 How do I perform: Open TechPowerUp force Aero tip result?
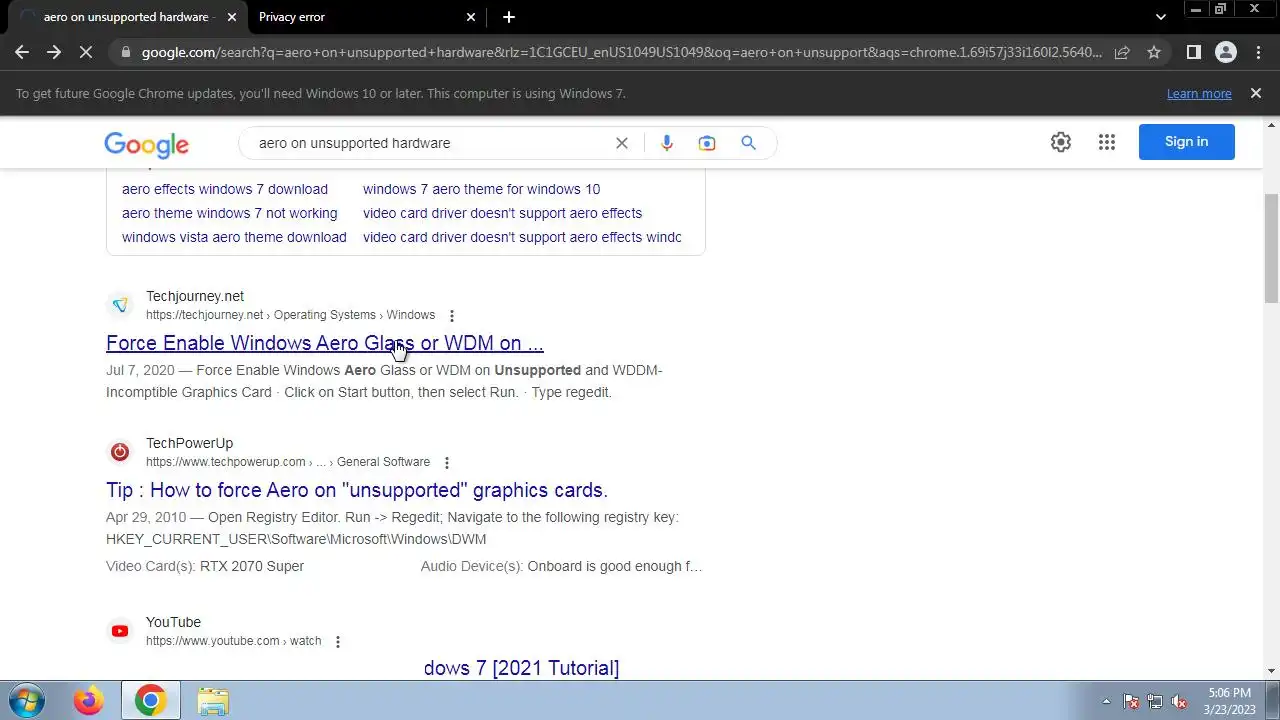357,490
